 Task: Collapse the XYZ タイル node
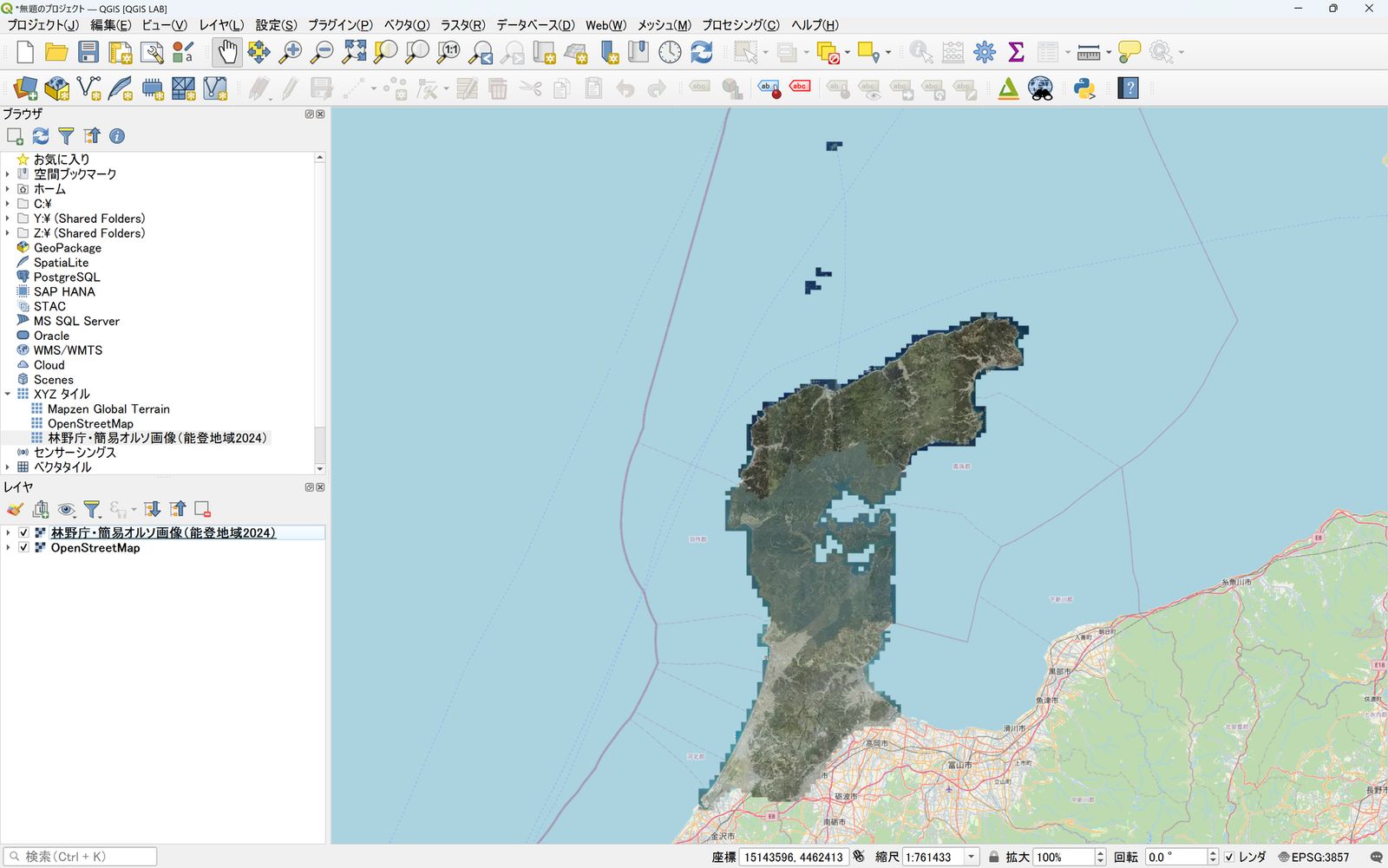point(8,394)
